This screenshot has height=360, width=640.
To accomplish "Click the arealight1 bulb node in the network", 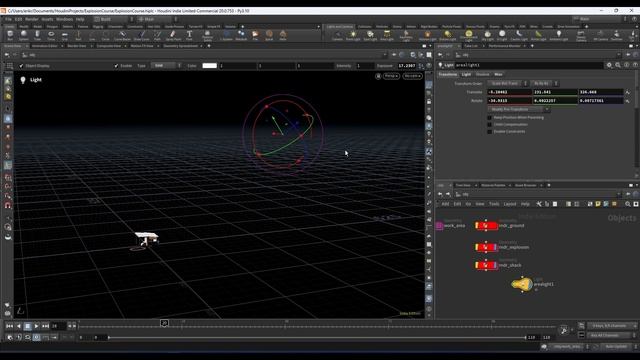I will [x=522, y=284].
